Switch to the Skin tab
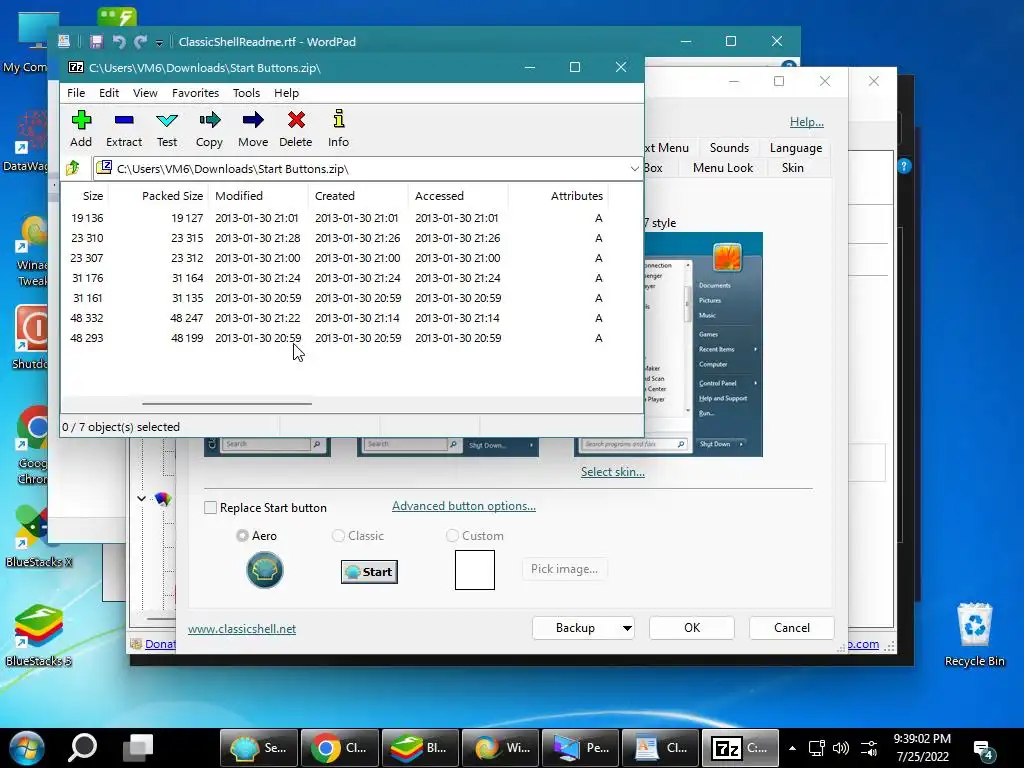 (x=792, y=168)
